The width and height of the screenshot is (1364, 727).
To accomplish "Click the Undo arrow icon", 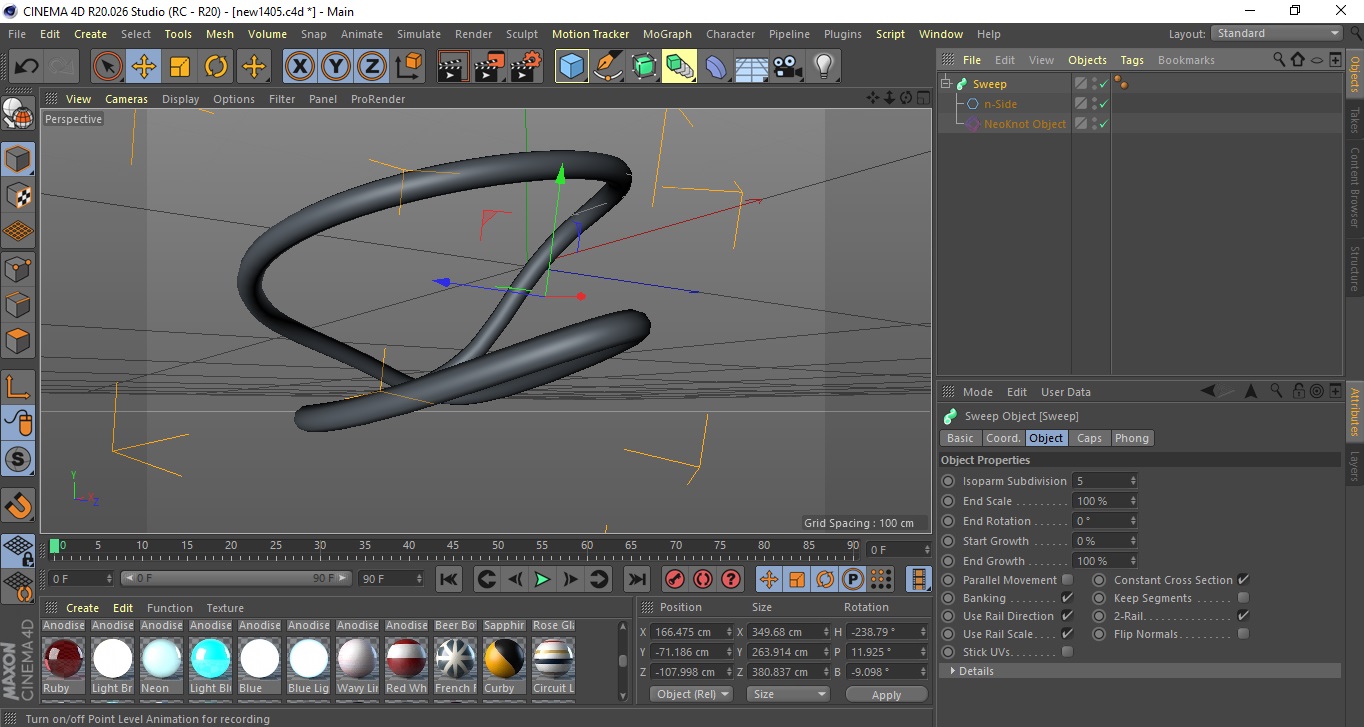I will (27, 67).
